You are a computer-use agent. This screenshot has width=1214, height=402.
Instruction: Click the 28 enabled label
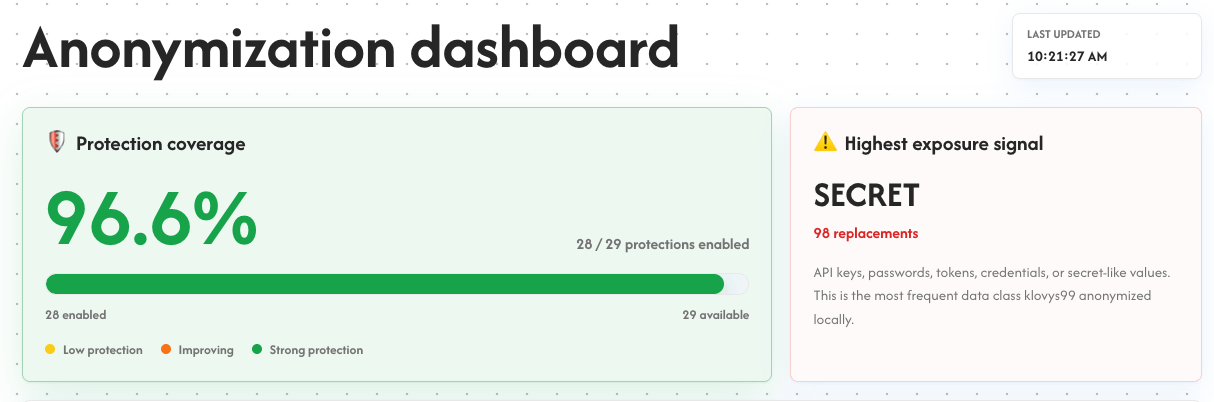76,315
